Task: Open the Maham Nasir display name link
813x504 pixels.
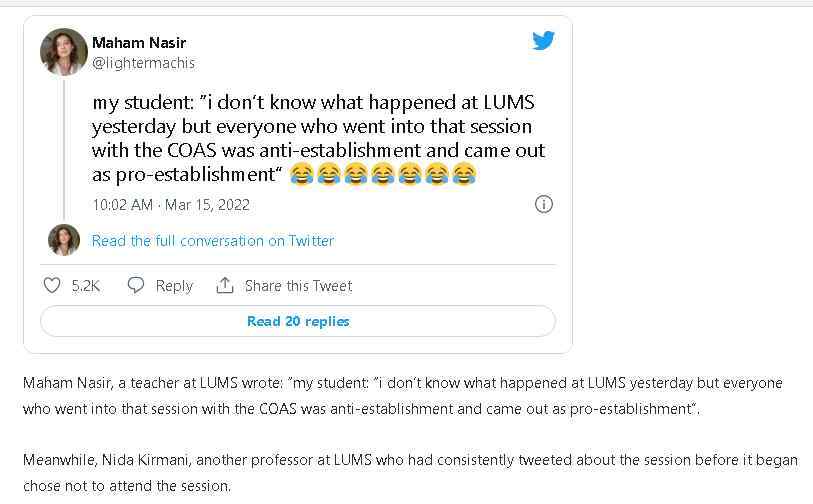Action: 139,43
